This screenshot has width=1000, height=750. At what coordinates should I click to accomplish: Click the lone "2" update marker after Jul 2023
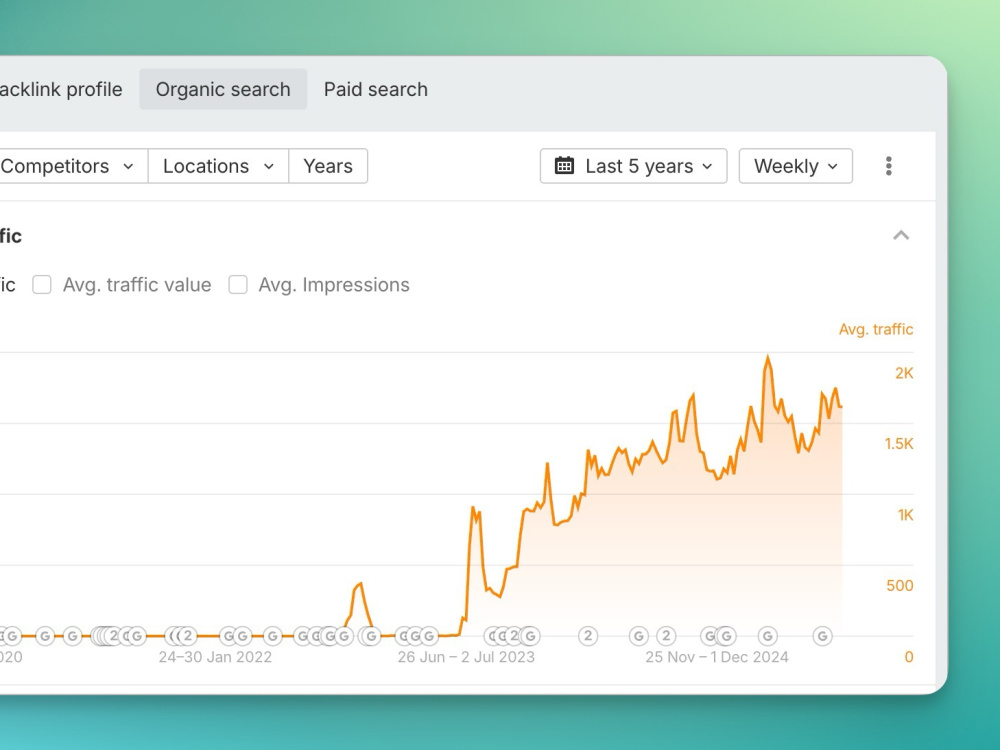[x=588, y=636]
